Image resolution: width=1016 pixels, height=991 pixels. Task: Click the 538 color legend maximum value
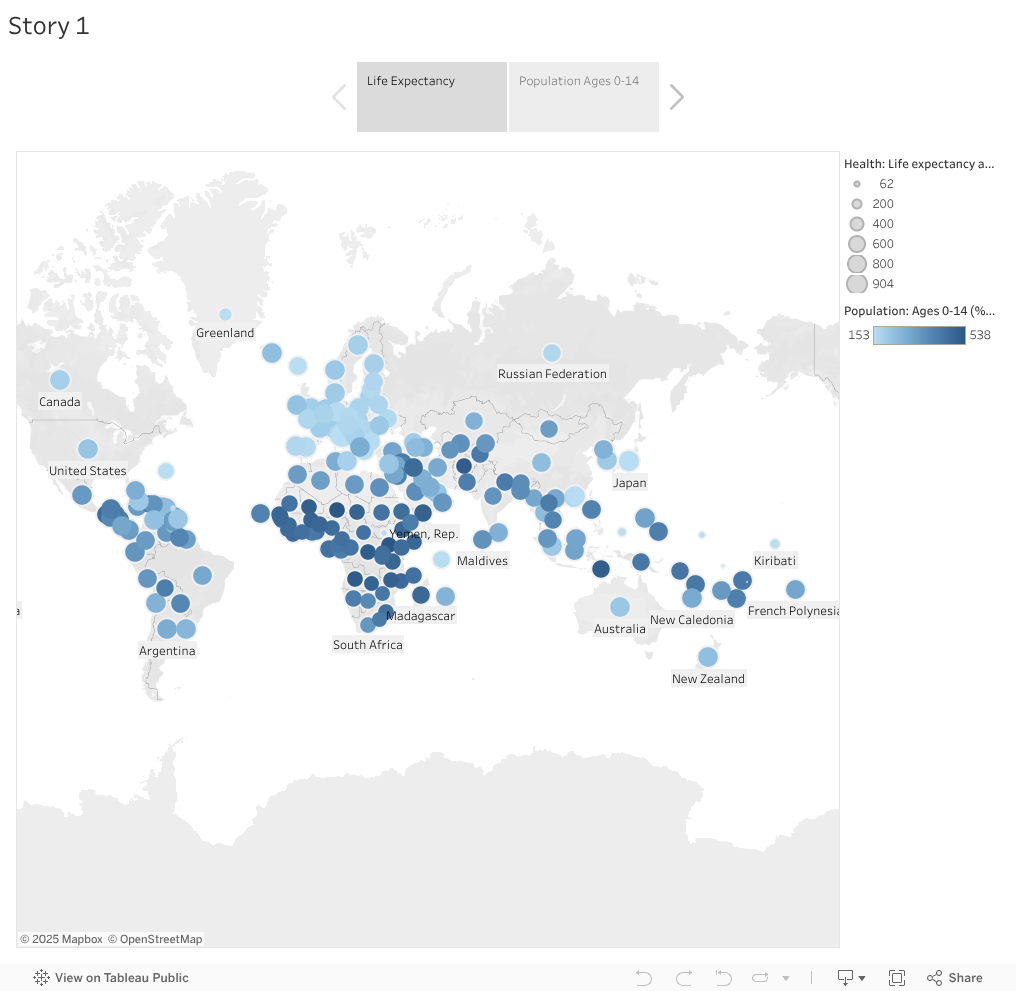(x=980, y=335)
